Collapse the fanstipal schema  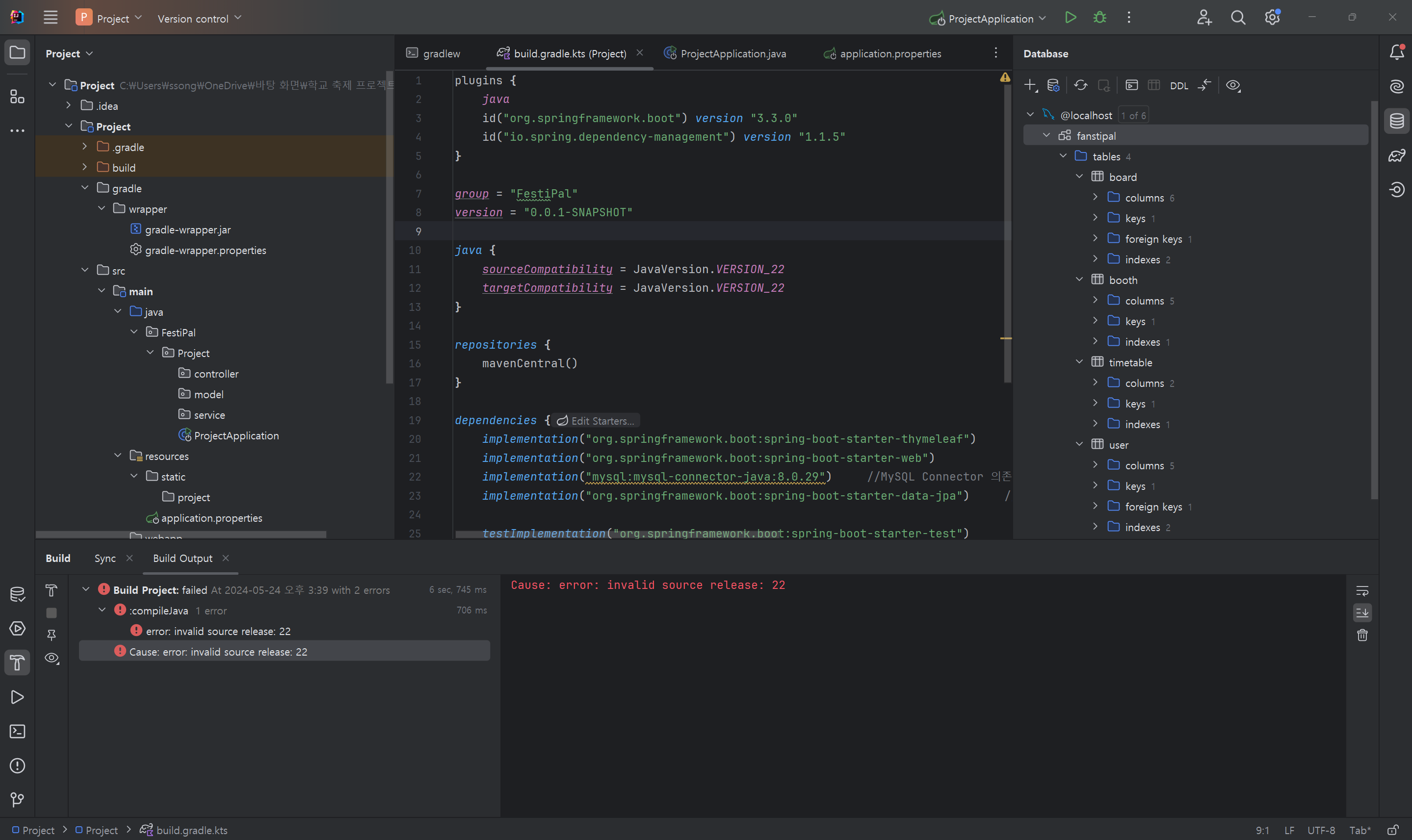(1045, 135)
